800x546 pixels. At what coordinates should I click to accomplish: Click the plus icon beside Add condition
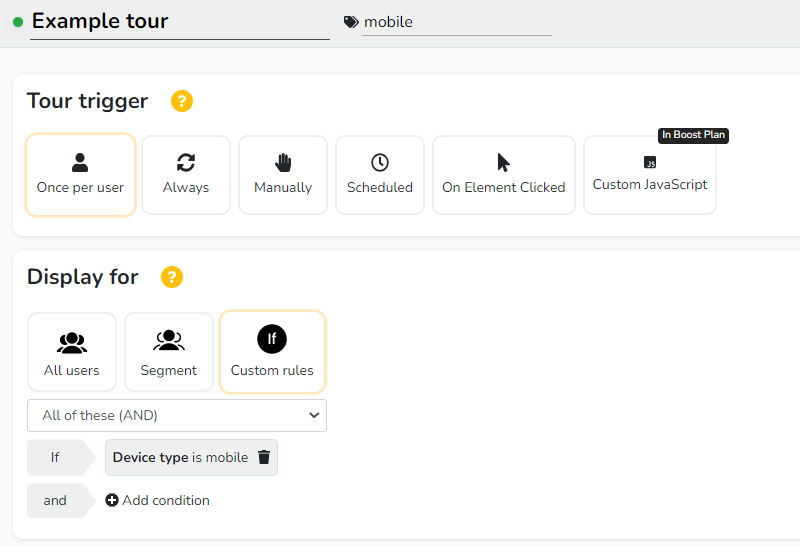point(112,500)
